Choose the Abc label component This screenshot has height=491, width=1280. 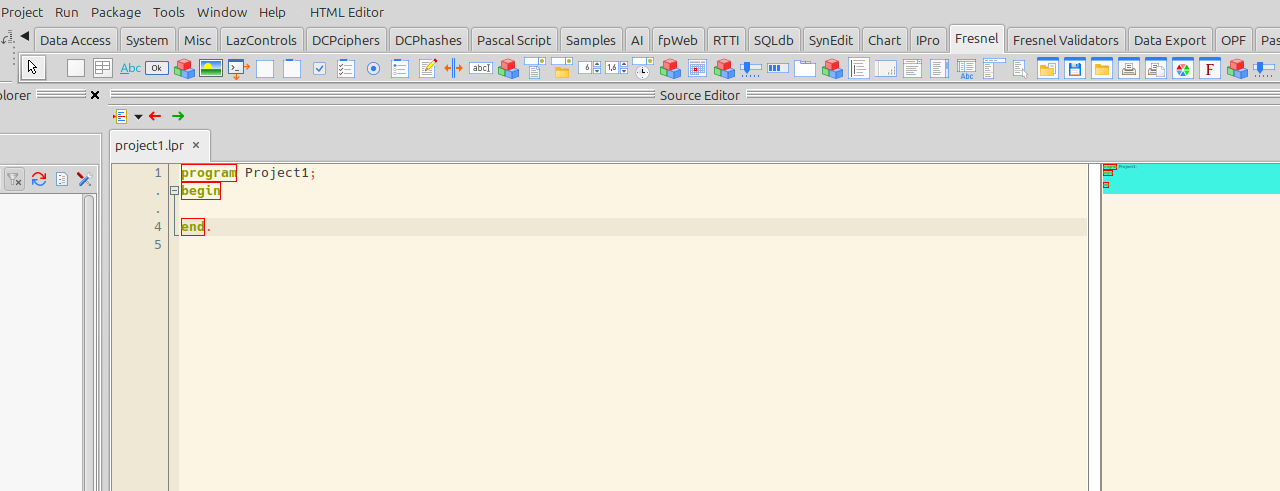[x=130, y=68]
